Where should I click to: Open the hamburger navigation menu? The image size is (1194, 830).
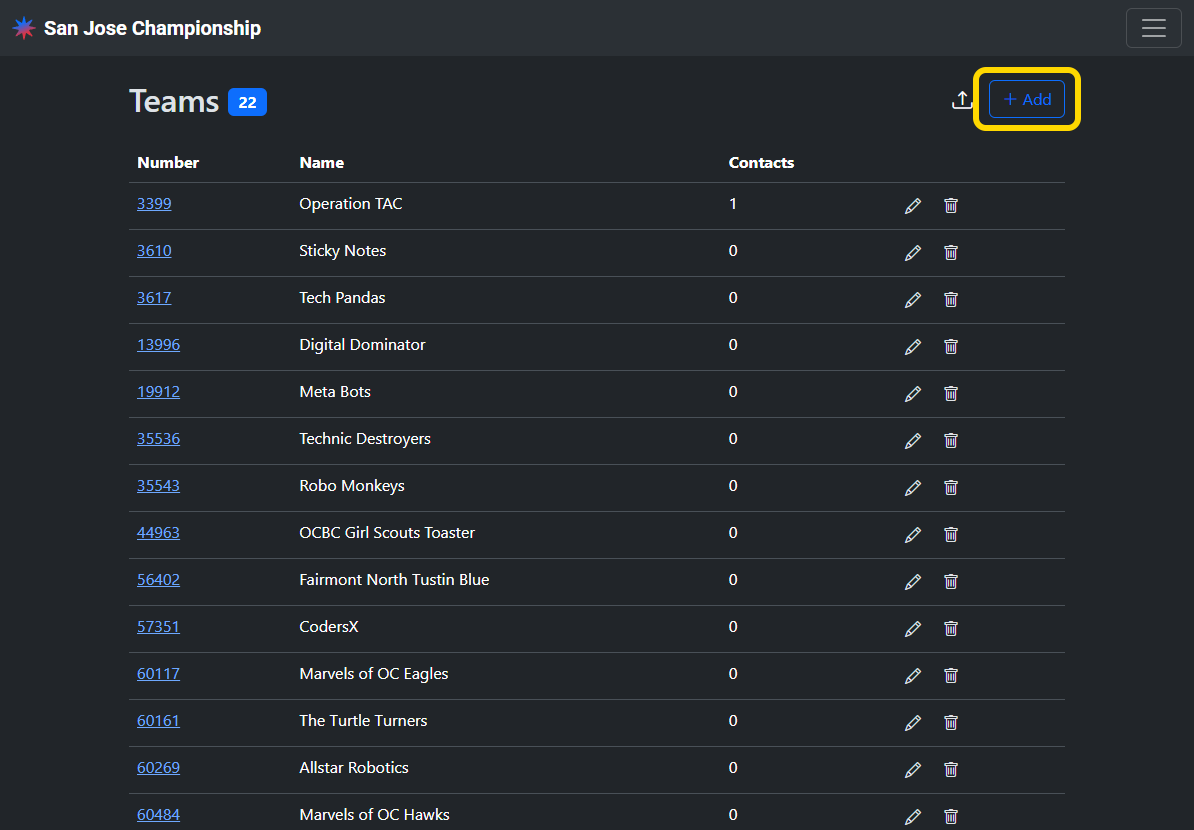click(x=1153, y=28)
